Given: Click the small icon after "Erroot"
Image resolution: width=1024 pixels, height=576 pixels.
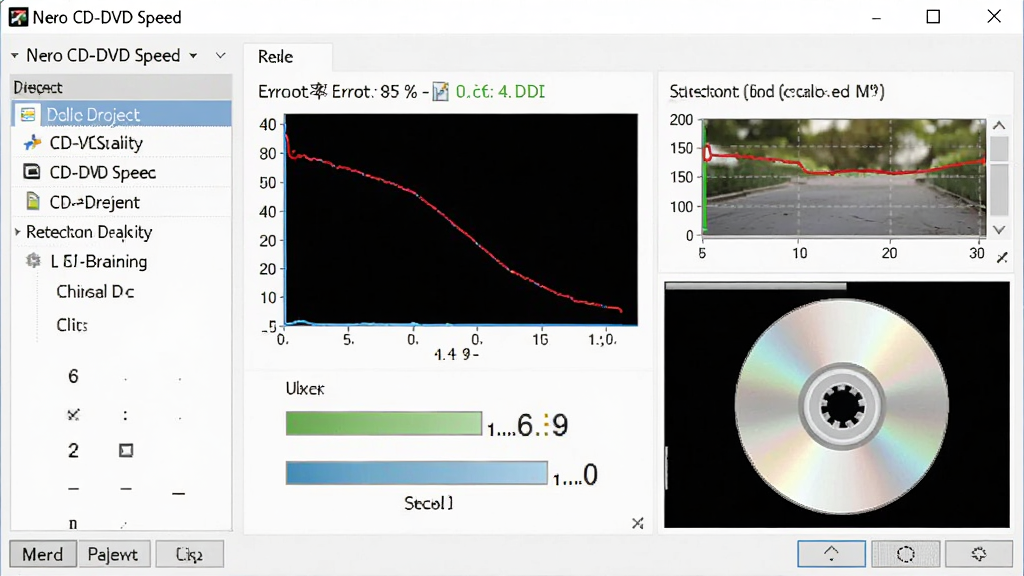Looking at the screenshot, I should 319,91.
